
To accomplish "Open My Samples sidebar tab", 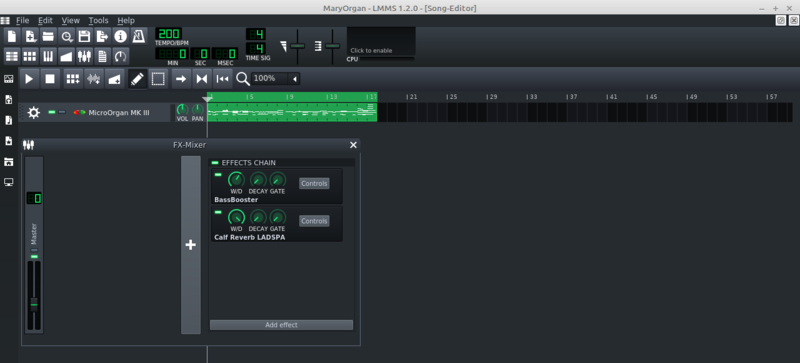I will point(9,120).
